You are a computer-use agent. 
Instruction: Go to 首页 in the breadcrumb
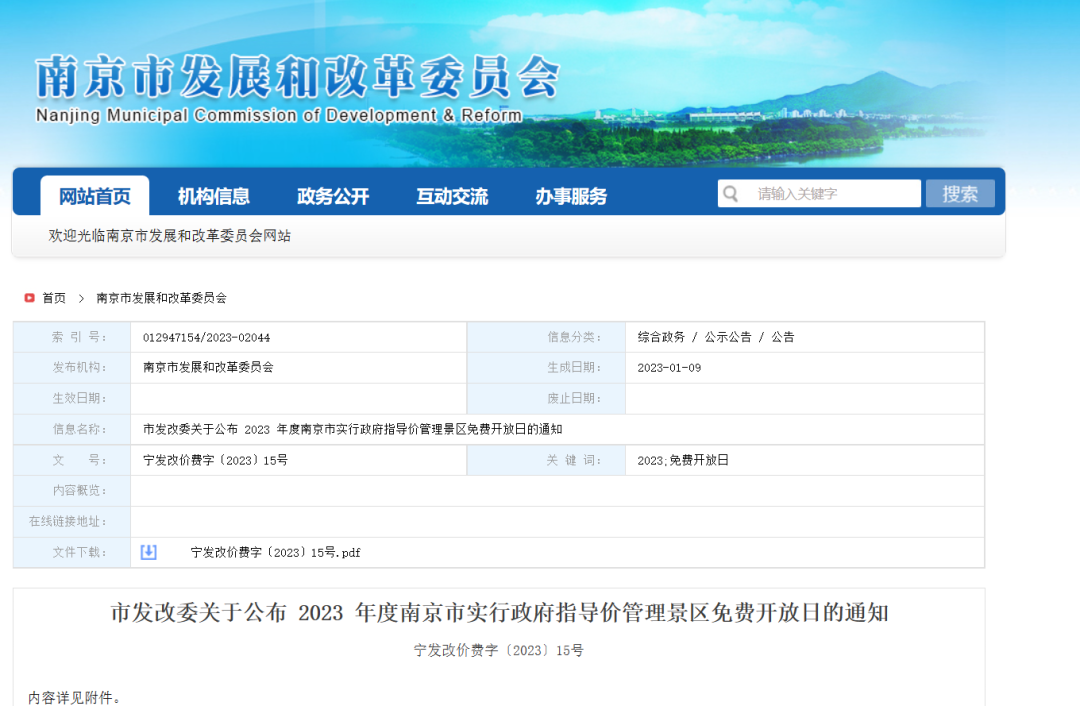click(54, 298)
